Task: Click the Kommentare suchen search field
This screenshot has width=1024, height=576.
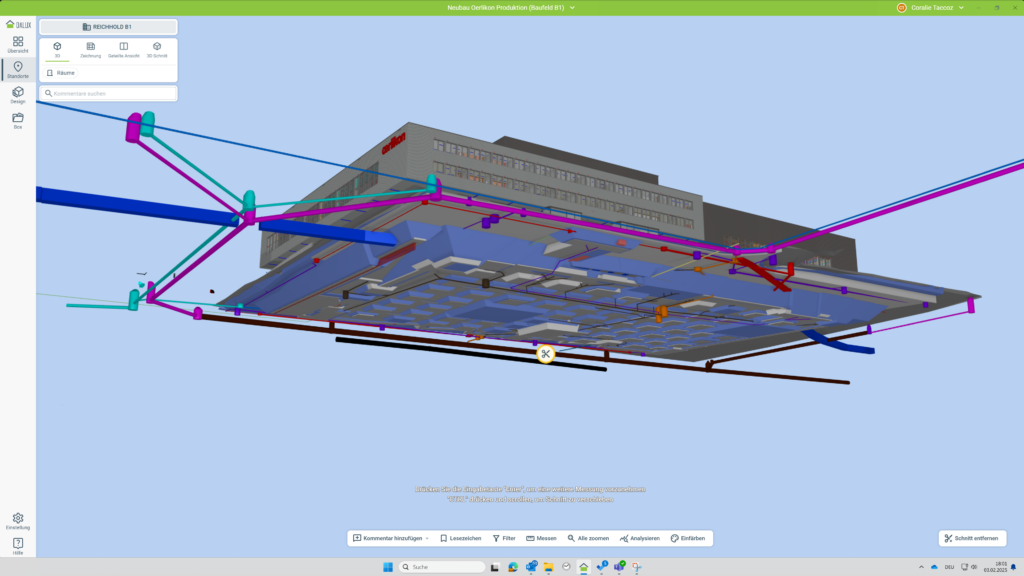Action: 108,93
